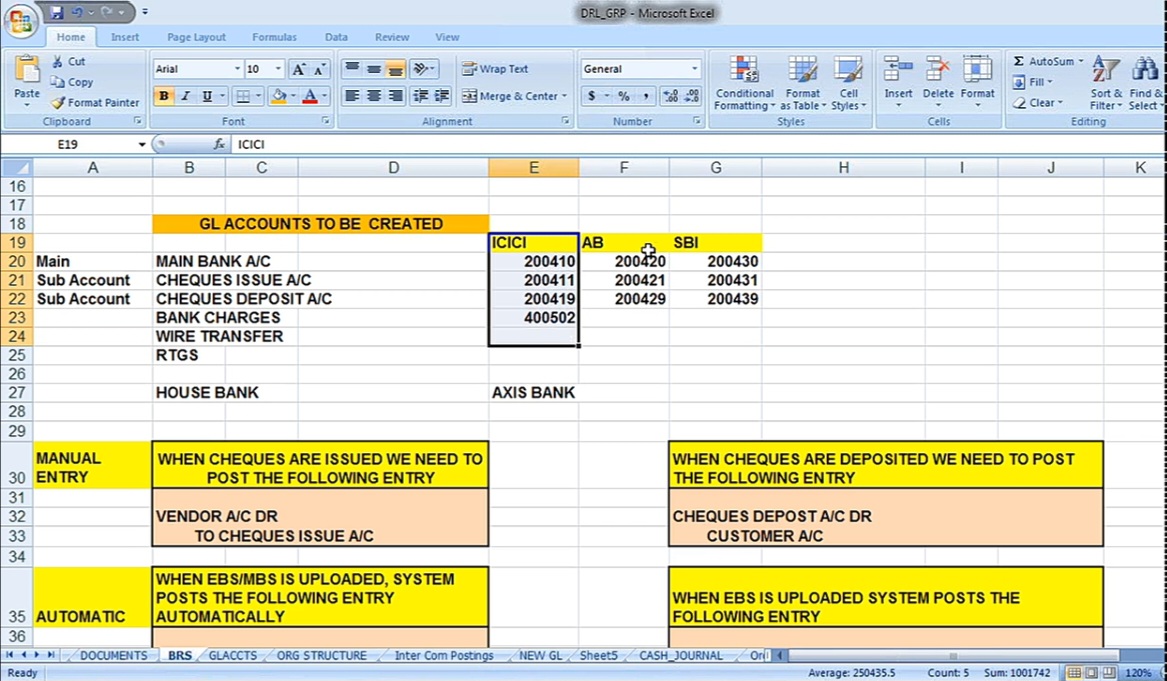Apply the Fill Color bucket
Screen dimensions: 1167x681
[278, 96]
